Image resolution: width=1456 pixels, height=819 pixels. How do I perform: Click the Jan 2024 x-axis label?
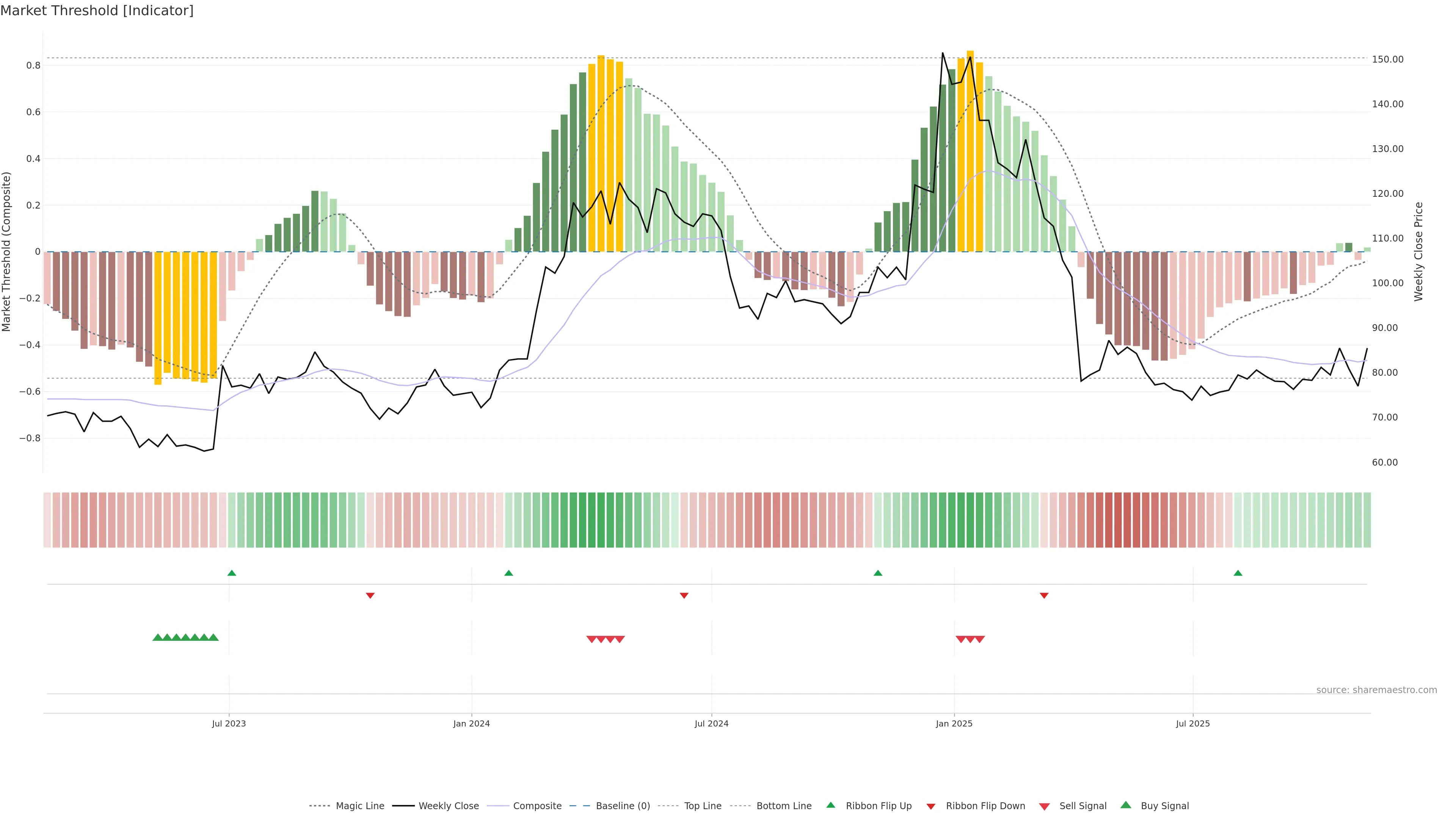pos(471,723)
